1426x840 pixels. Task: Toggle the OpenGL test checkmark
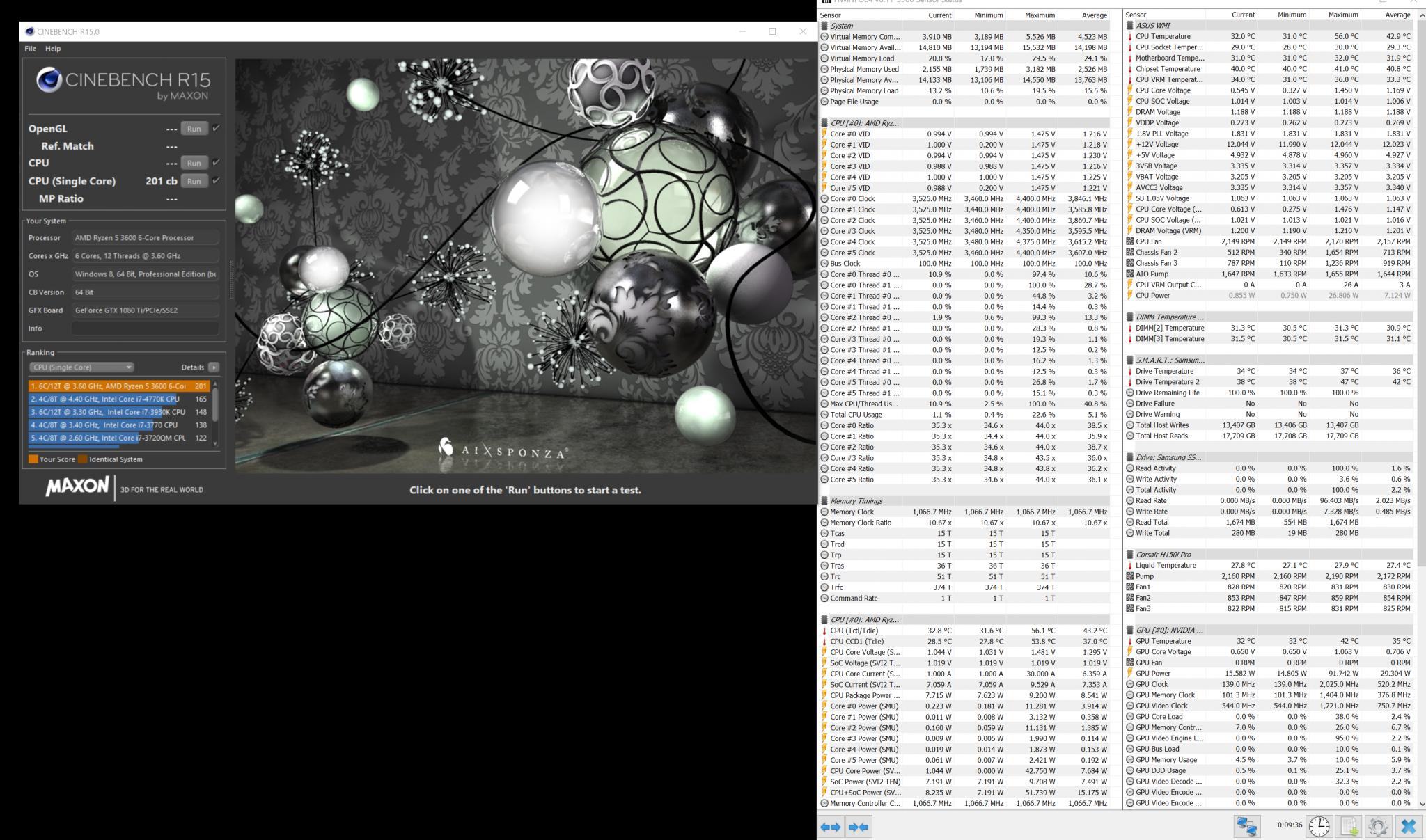pyautogui.click(x=217, y=128)
